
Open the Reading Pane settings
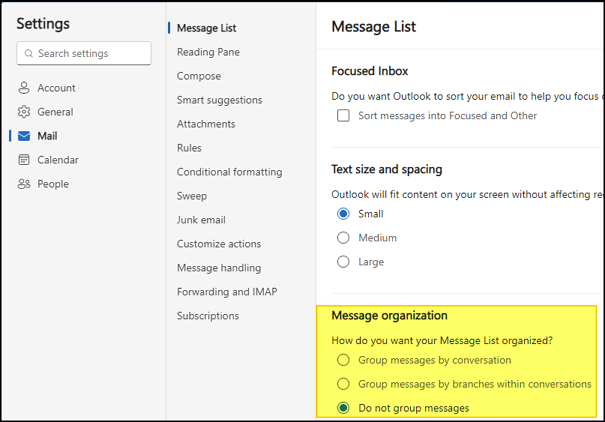coord(208,52)
